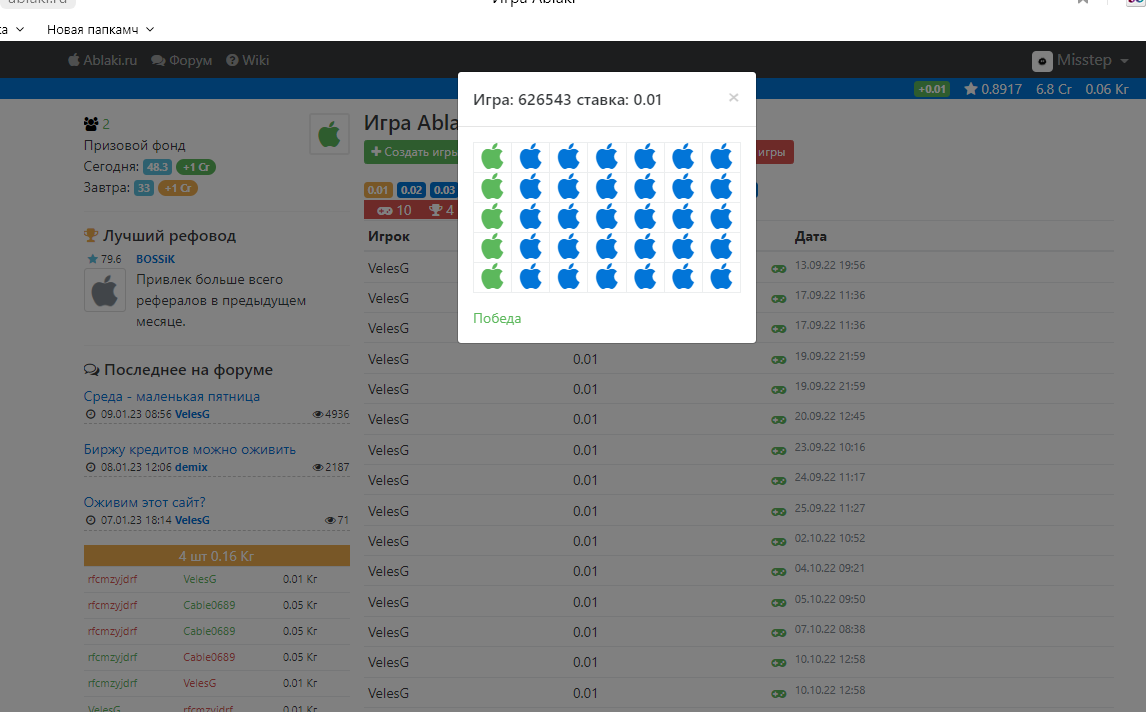Expand the Новая папкамч bookmarks folder
This screenshot has width=1146, height=712.
100,29
